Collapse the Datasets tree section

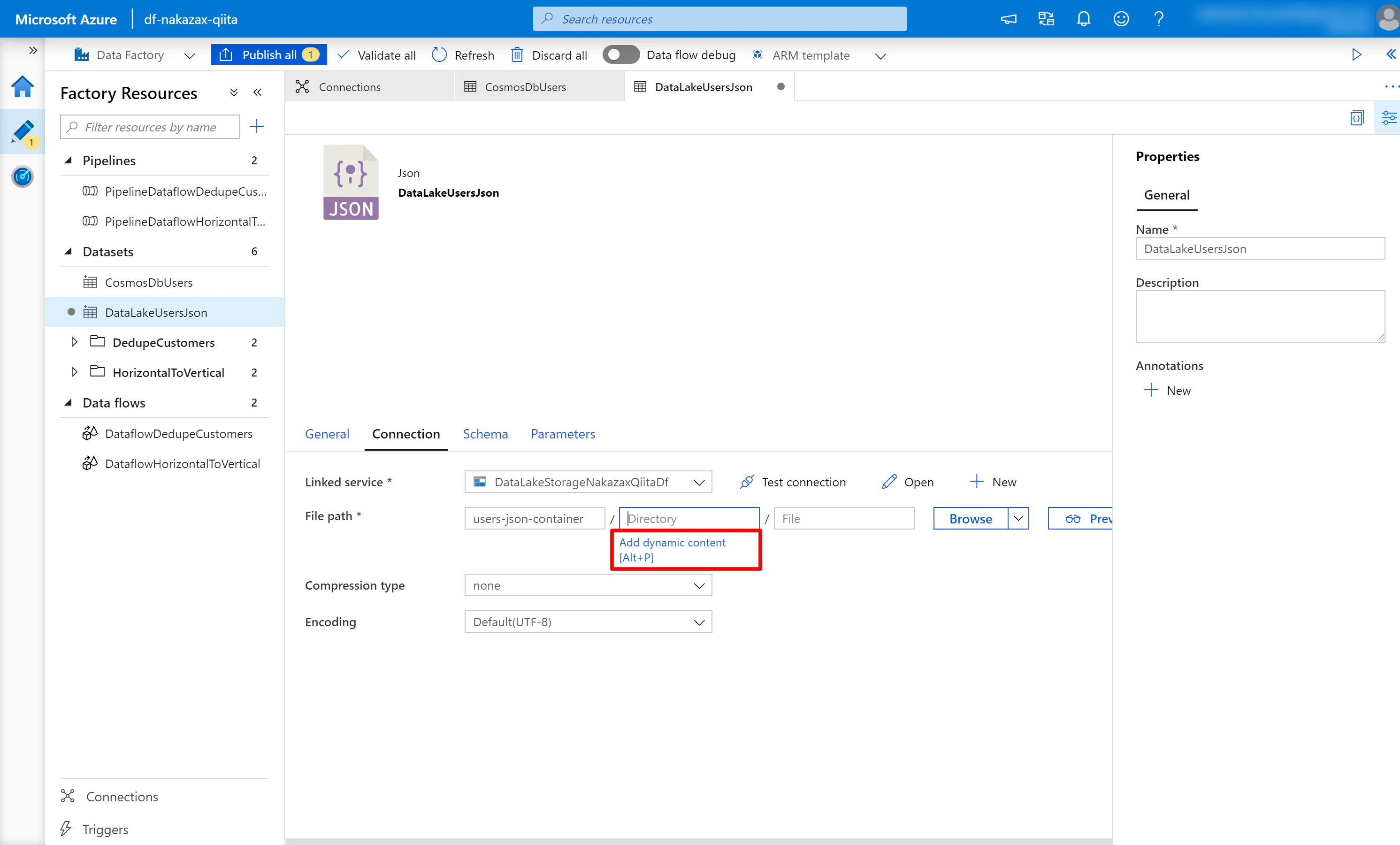click(68, 251)
